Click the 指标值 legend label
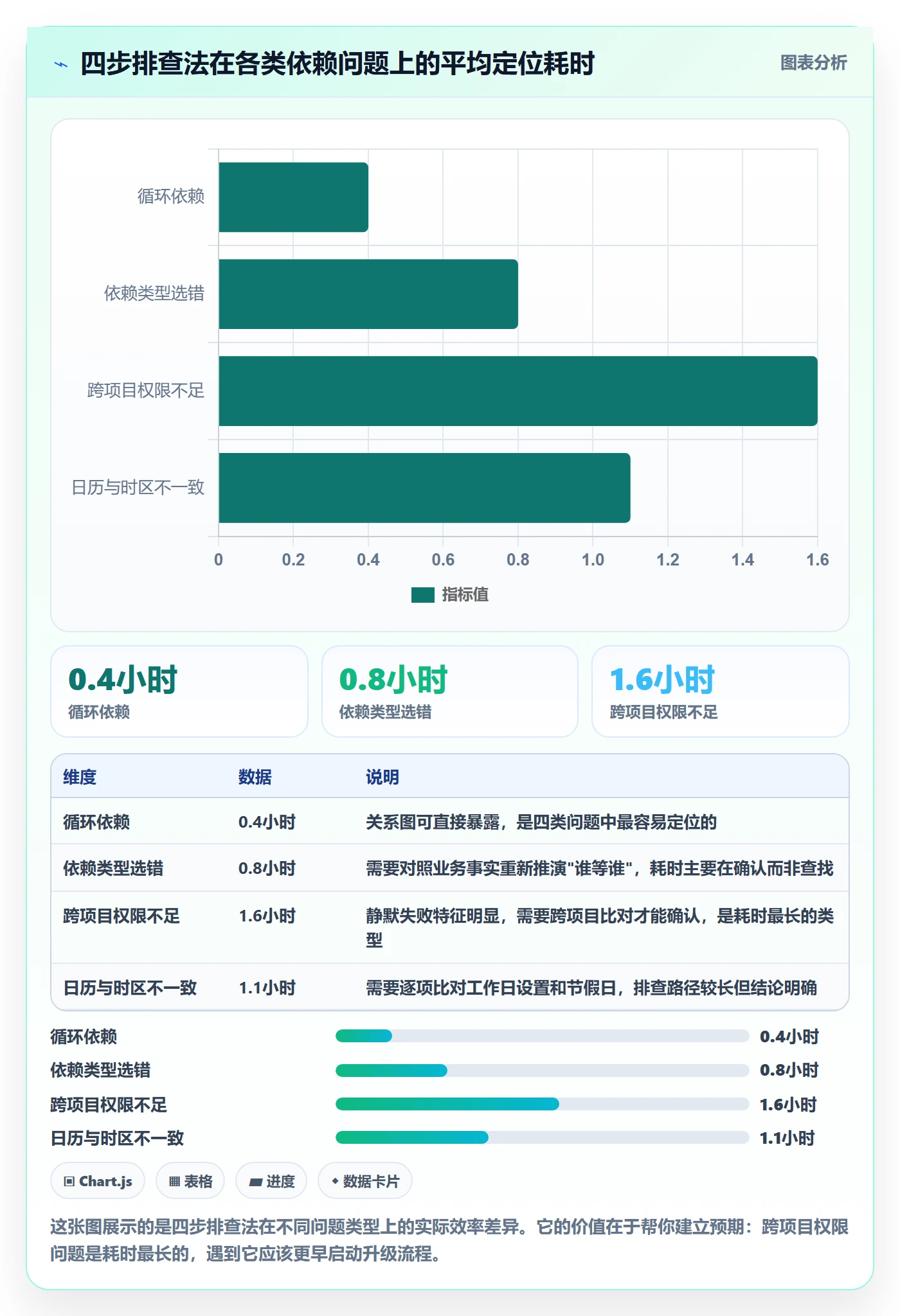This screenshot has height=1316, width=900. click(465, 595)
